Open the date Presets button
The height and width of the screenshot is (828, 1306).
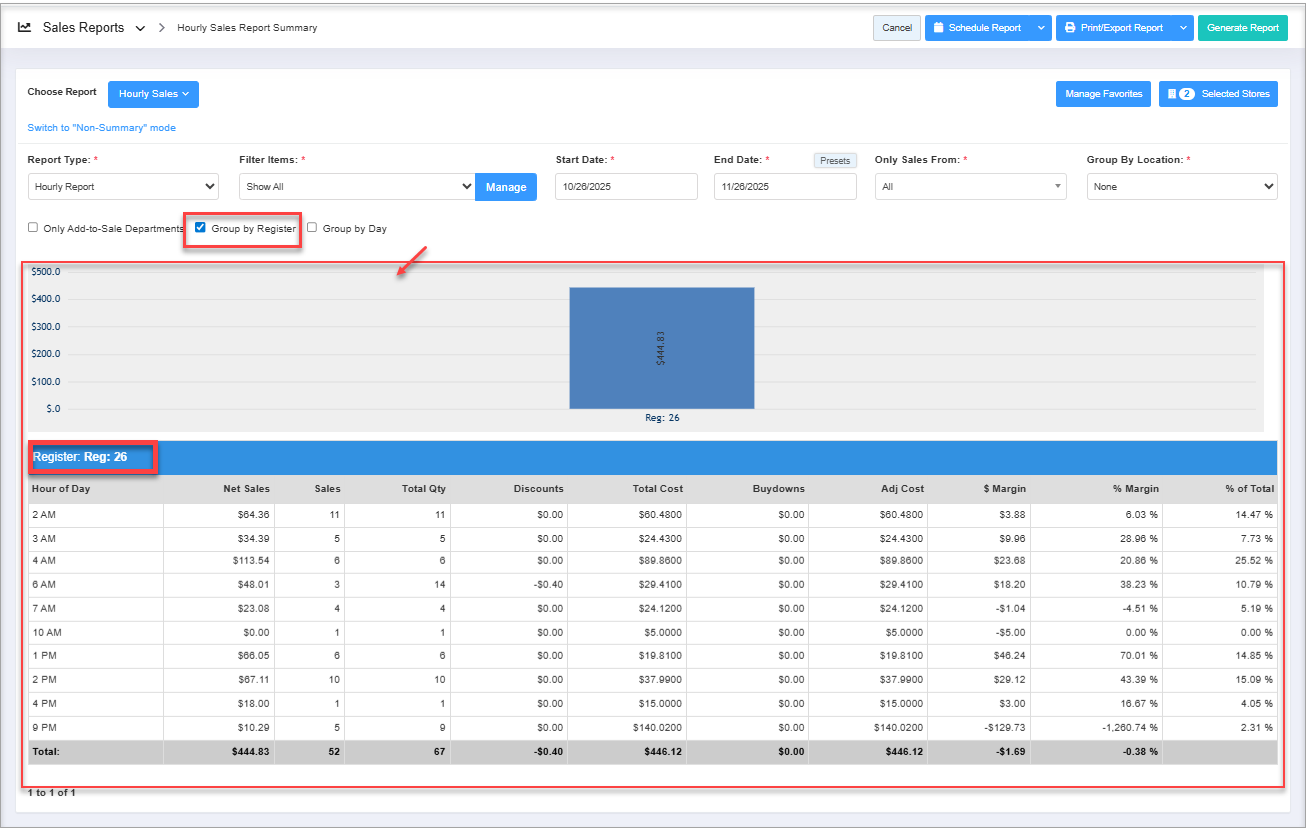tap(834, 161)
